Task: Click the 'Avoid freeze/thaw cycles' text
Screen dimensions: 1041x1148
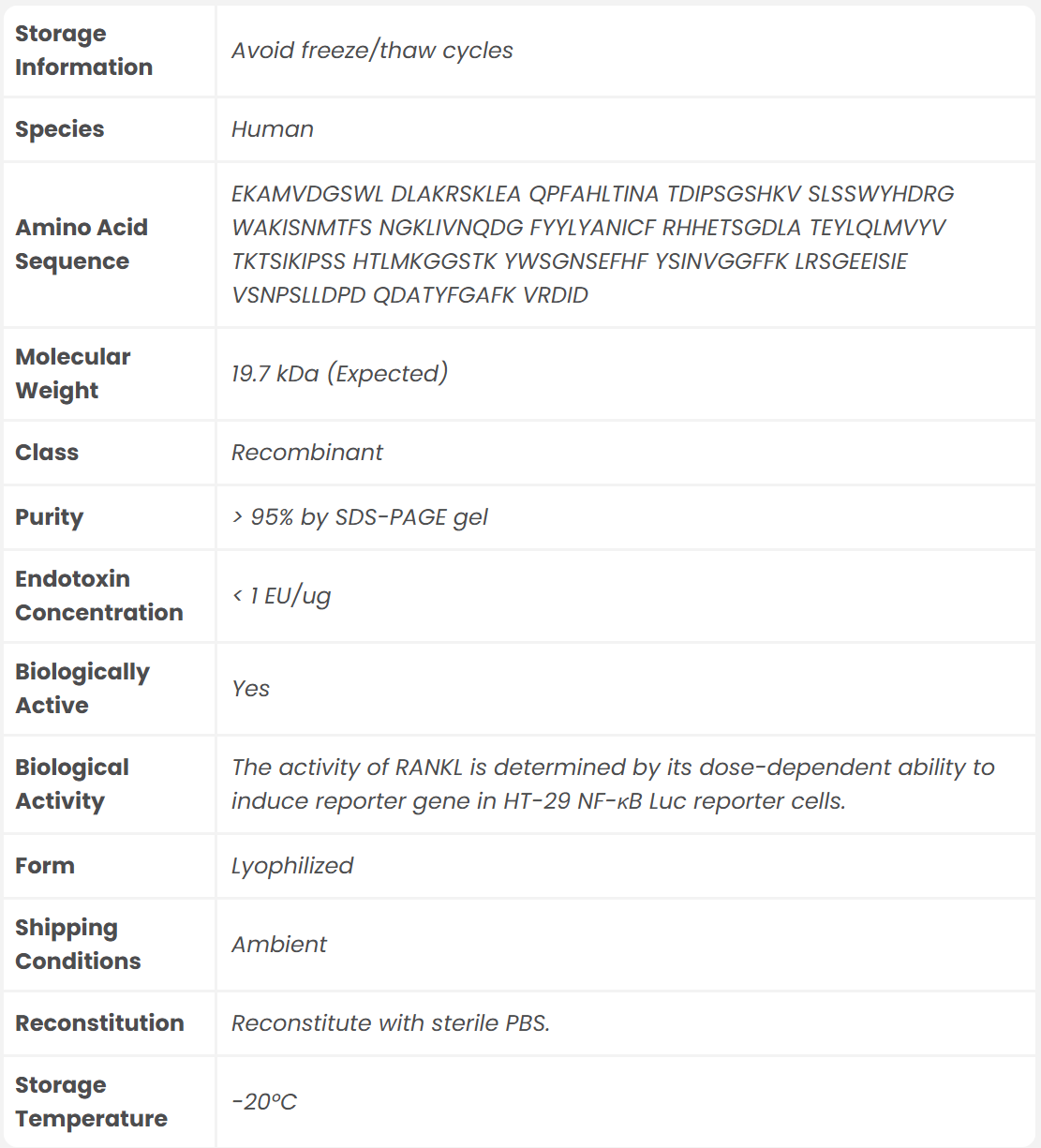Action: pos(372,51)
